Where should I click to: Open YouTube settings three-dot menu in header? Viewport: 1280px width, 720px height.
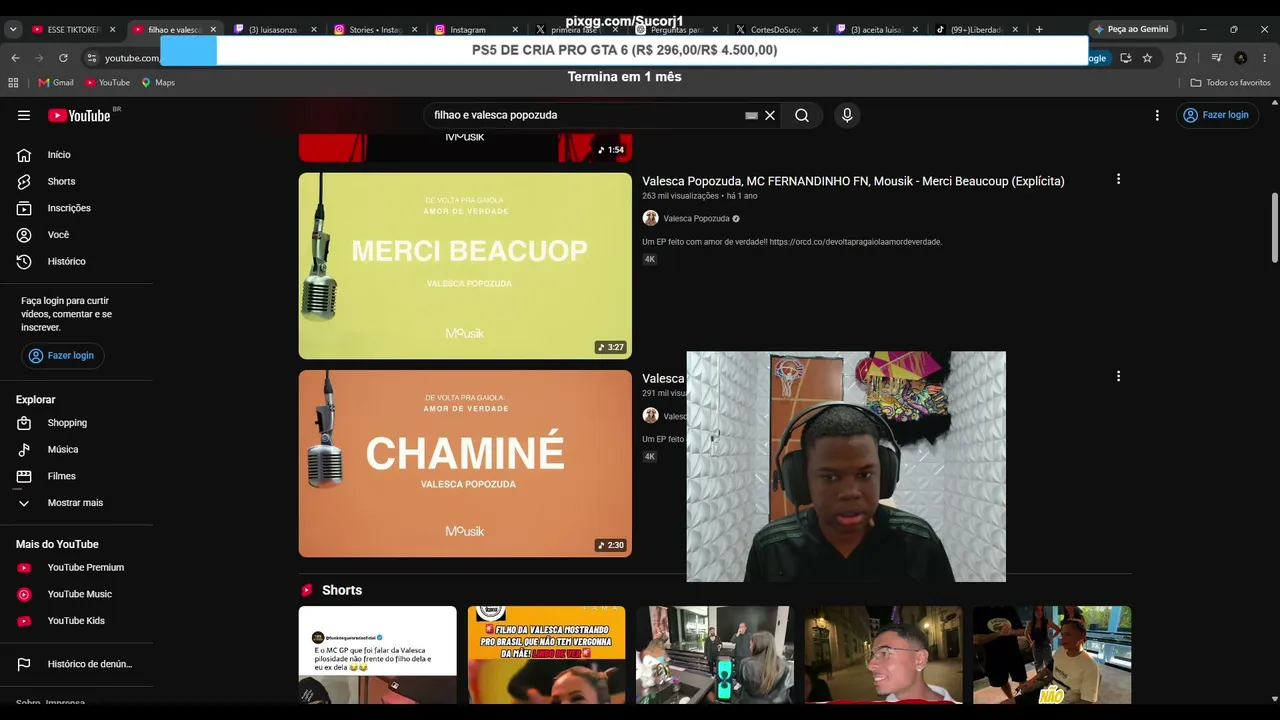coord(1157,115)
